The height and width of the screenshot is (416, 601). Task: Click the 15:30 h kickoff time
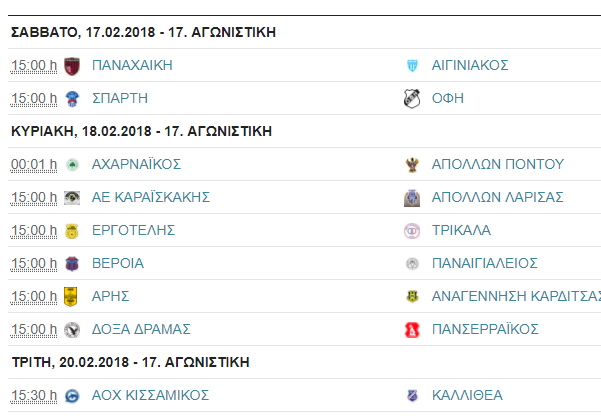click(x=34, y=396)
